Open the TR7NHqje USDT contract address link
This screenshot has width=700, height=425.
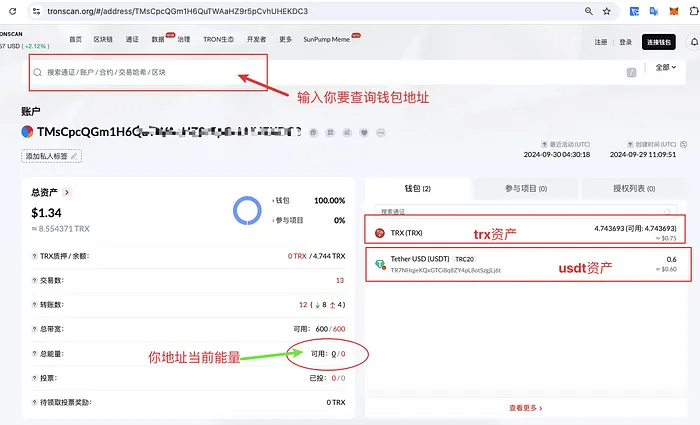point(446,270)
